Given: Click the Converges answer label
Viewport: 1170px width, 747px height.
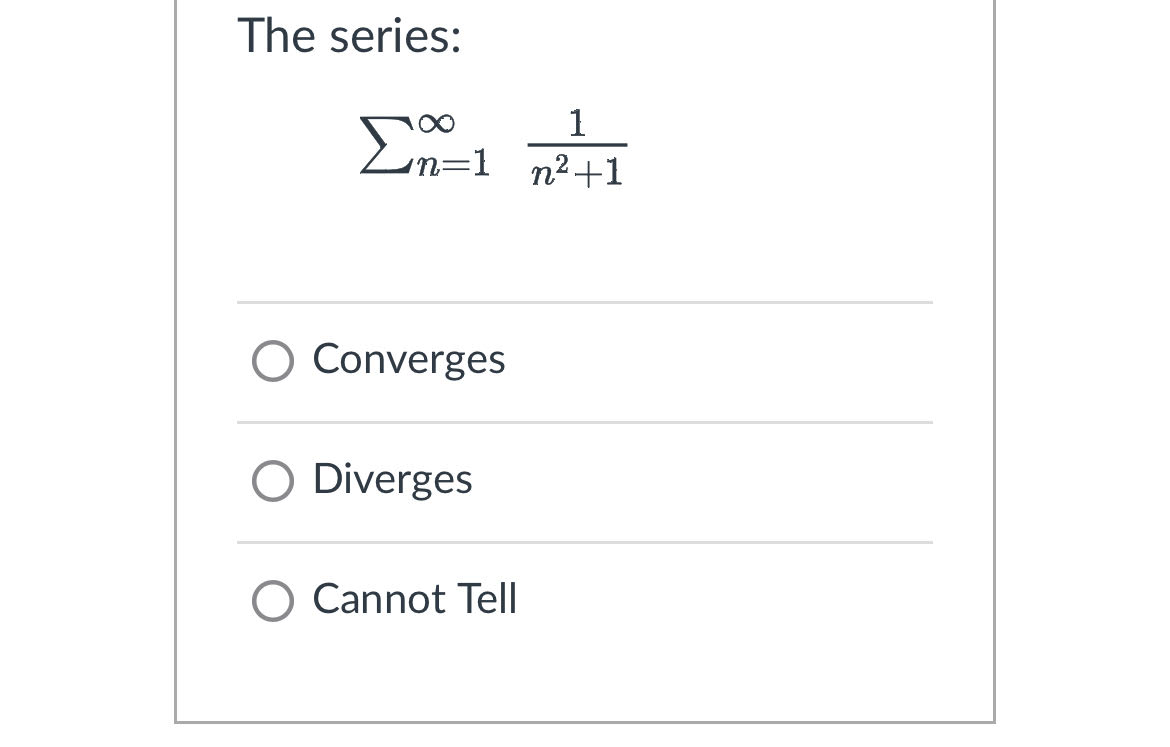Looking at the screenshot, I should [408, 359].
